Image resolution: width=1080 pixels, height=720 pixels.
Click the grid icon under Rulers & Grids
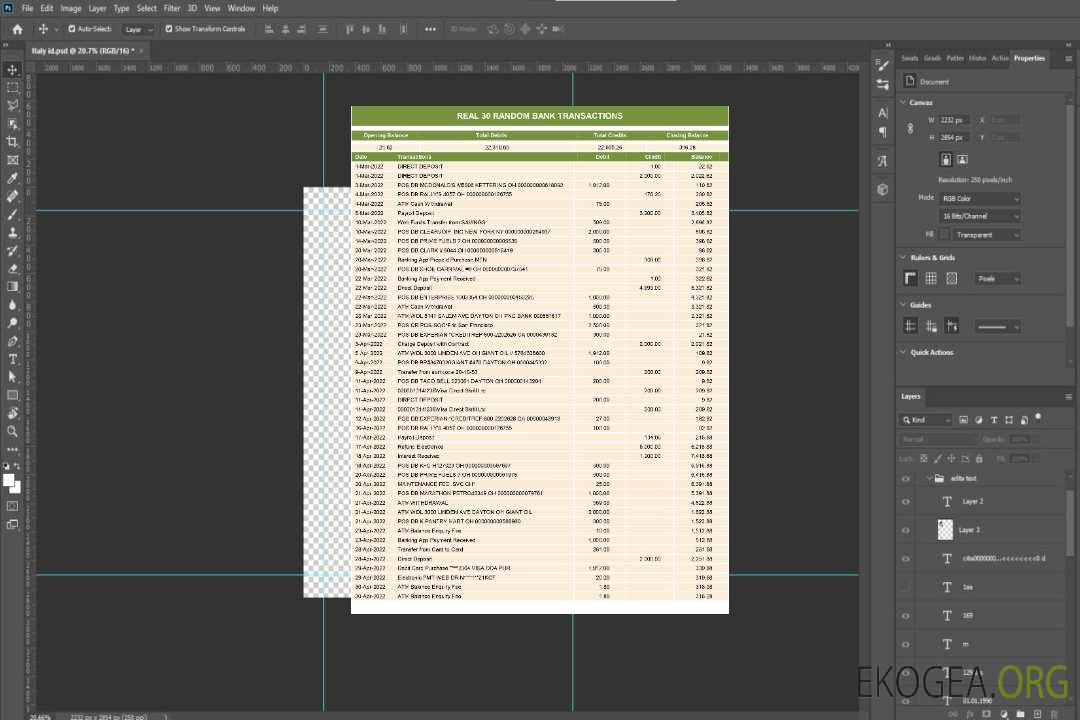tap(930, 279)
